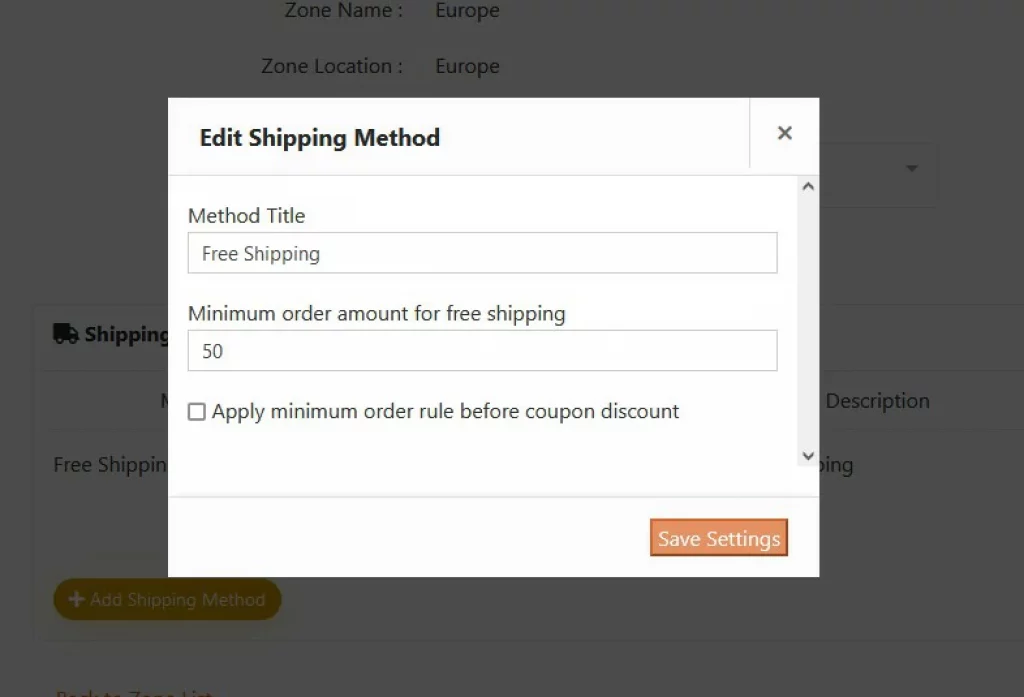This screenshot has width=1024, height=697.
Task: Click the Method Title label
Action: (x=247, y=216)
